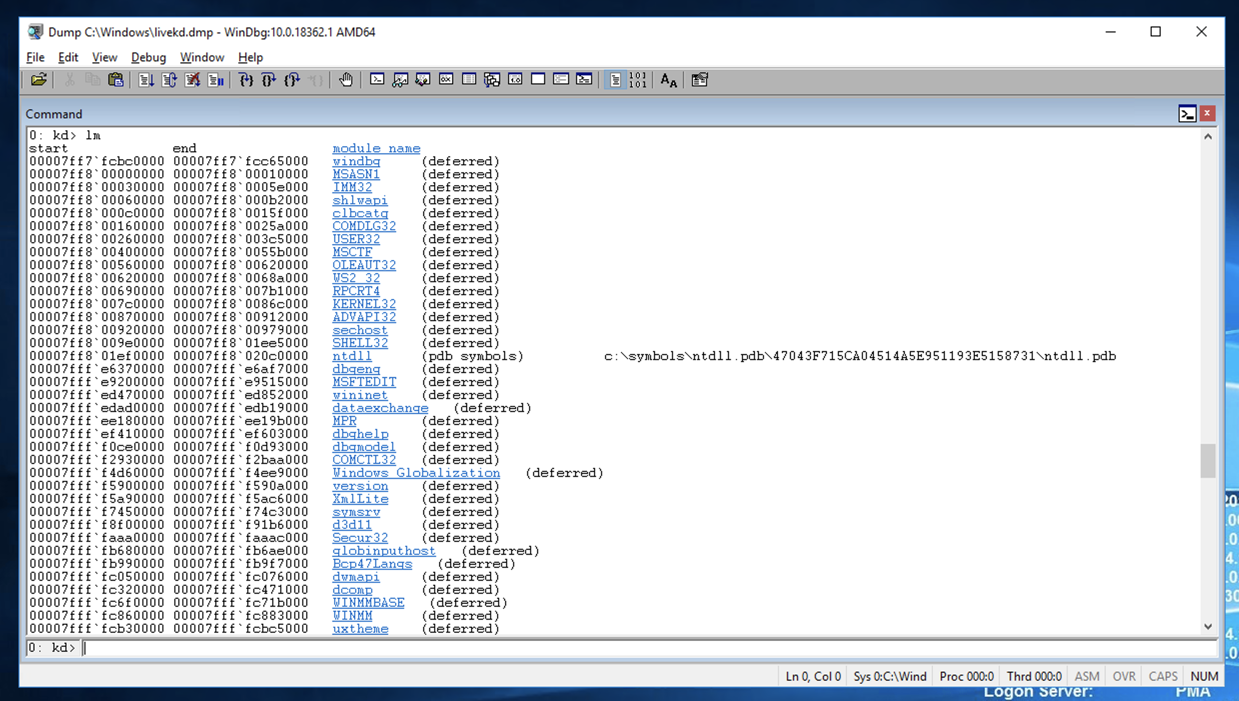Open the Memory window toolbar icon

click(x=469, y=80)
